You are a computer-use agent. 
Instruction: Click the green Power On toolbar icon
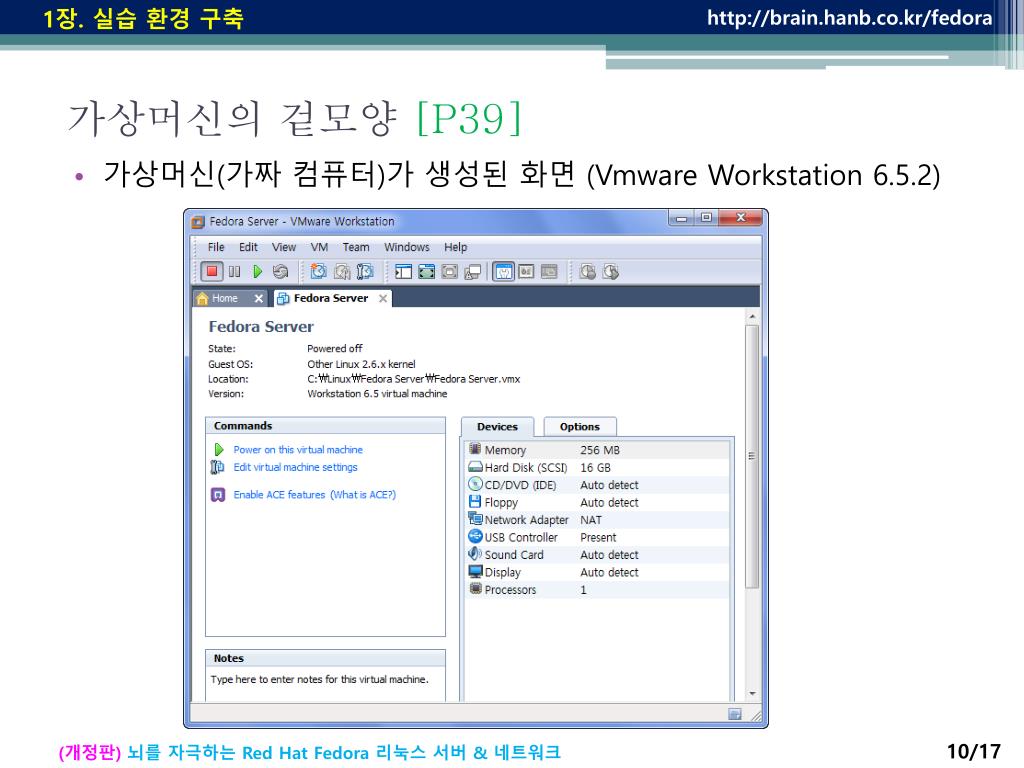[257, 271]
